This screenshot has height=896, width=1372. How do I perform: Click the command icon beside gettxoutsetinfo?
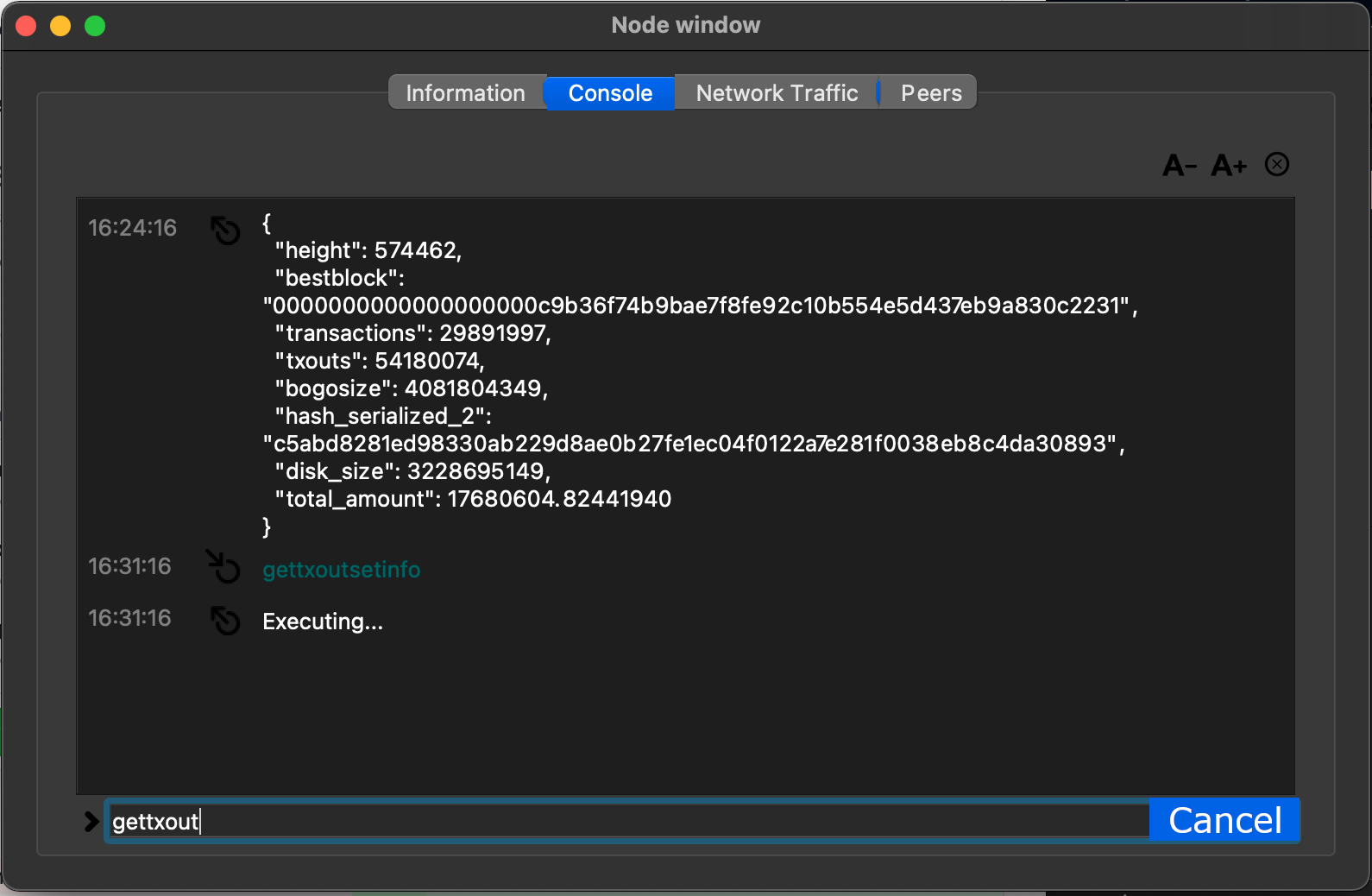tap(223, 567)
